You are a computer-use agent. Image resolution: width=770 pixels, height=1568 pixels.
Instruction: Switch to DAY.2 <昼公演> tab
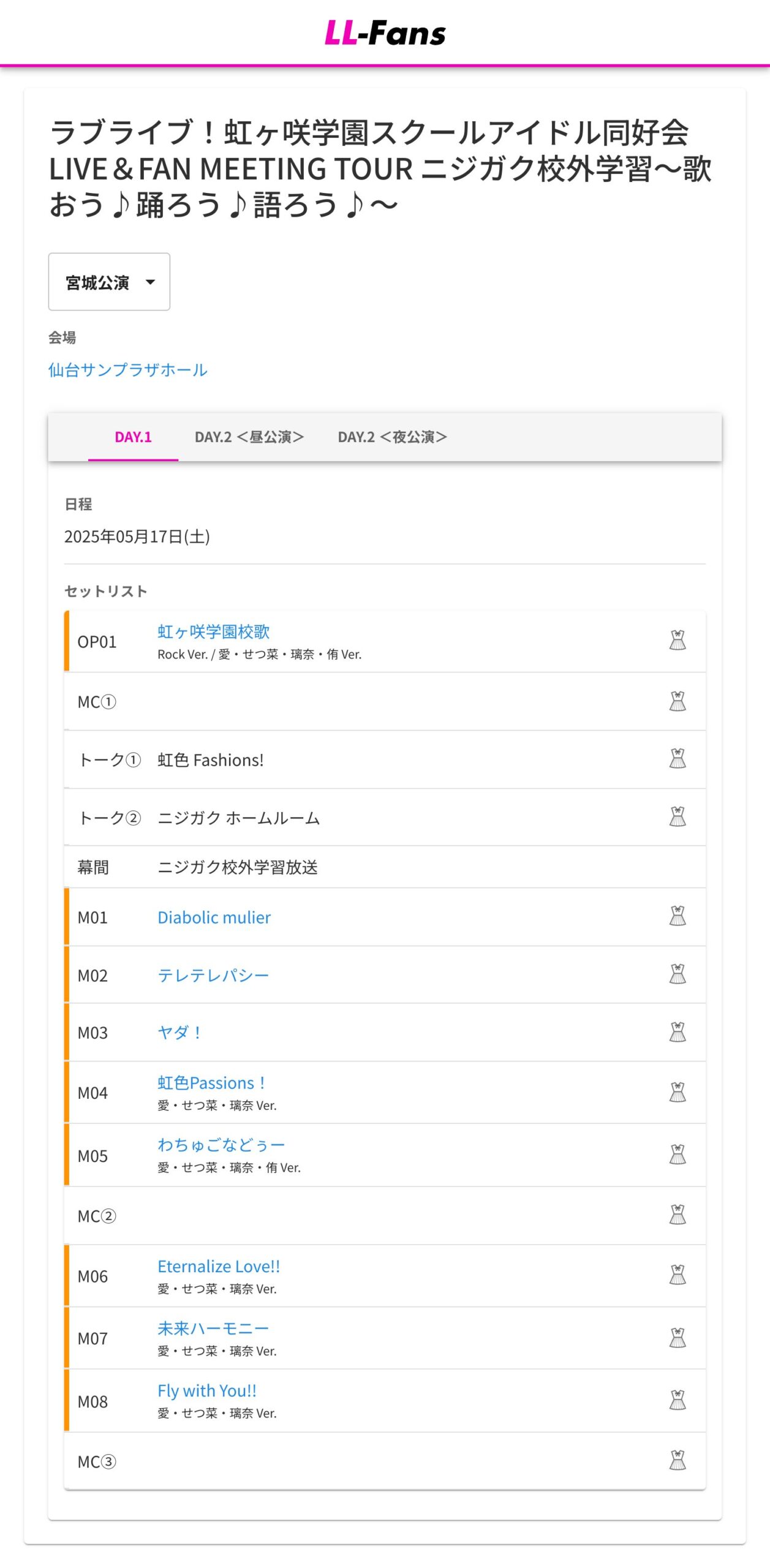pyautogui.click(x=249, y=437)
